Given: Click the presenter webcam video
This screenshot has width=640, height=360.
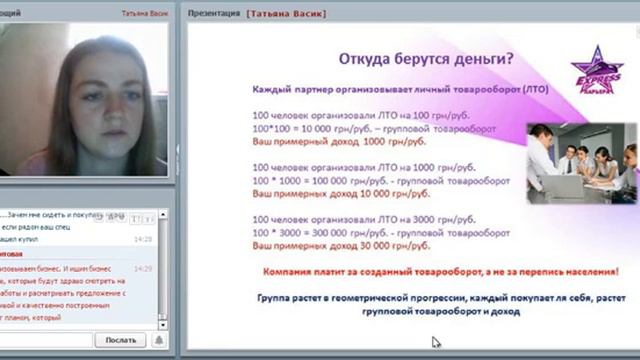Looking at the screenshot, I should tap(84, 99).
